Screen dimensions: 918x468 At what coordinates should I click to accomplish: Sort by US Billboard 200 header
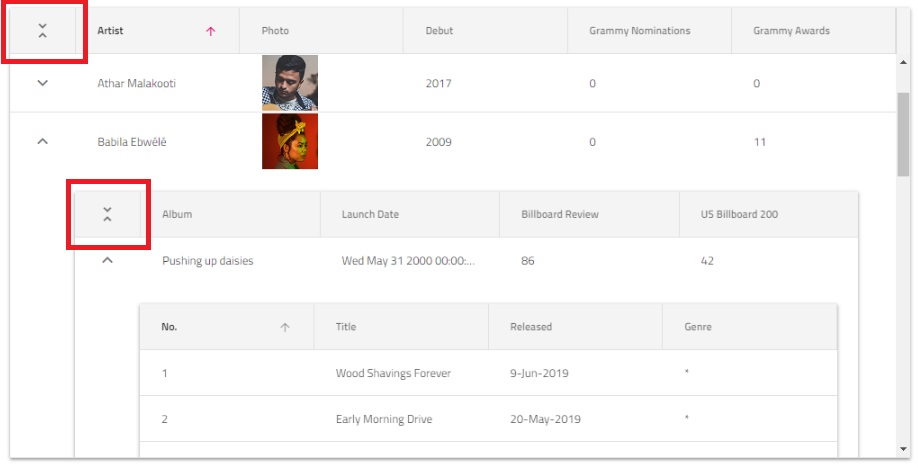740,214
